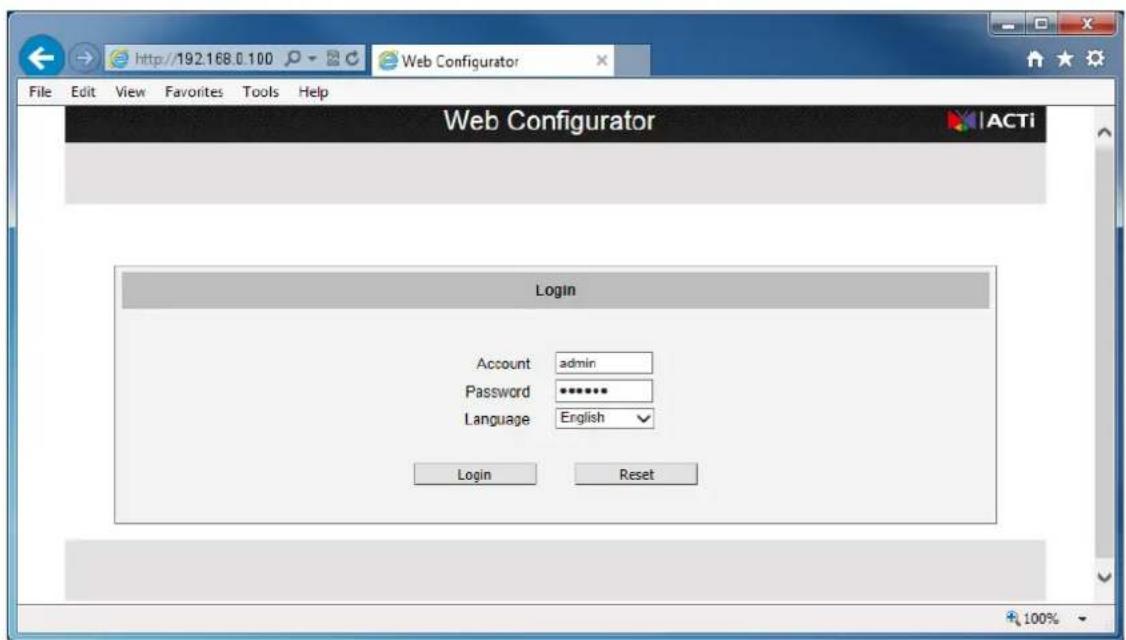Open the Language dropdown
1126x640 pixels.
click(604, 418)
